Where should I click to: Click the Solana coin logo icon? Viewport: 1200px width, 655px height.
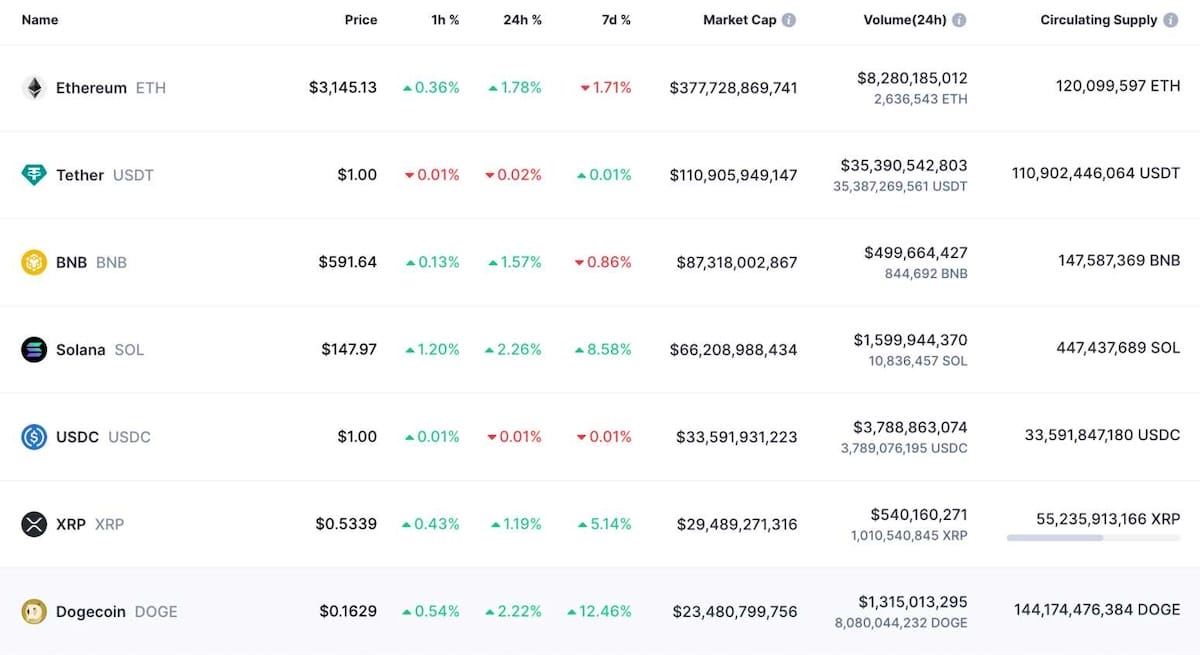[x=34, y=350]
